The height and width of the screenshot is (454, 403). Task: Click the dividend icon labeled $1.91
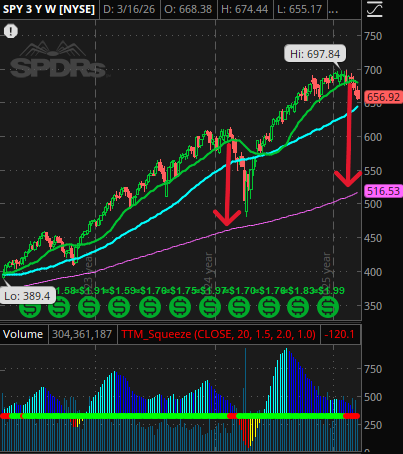click(89, 307)
